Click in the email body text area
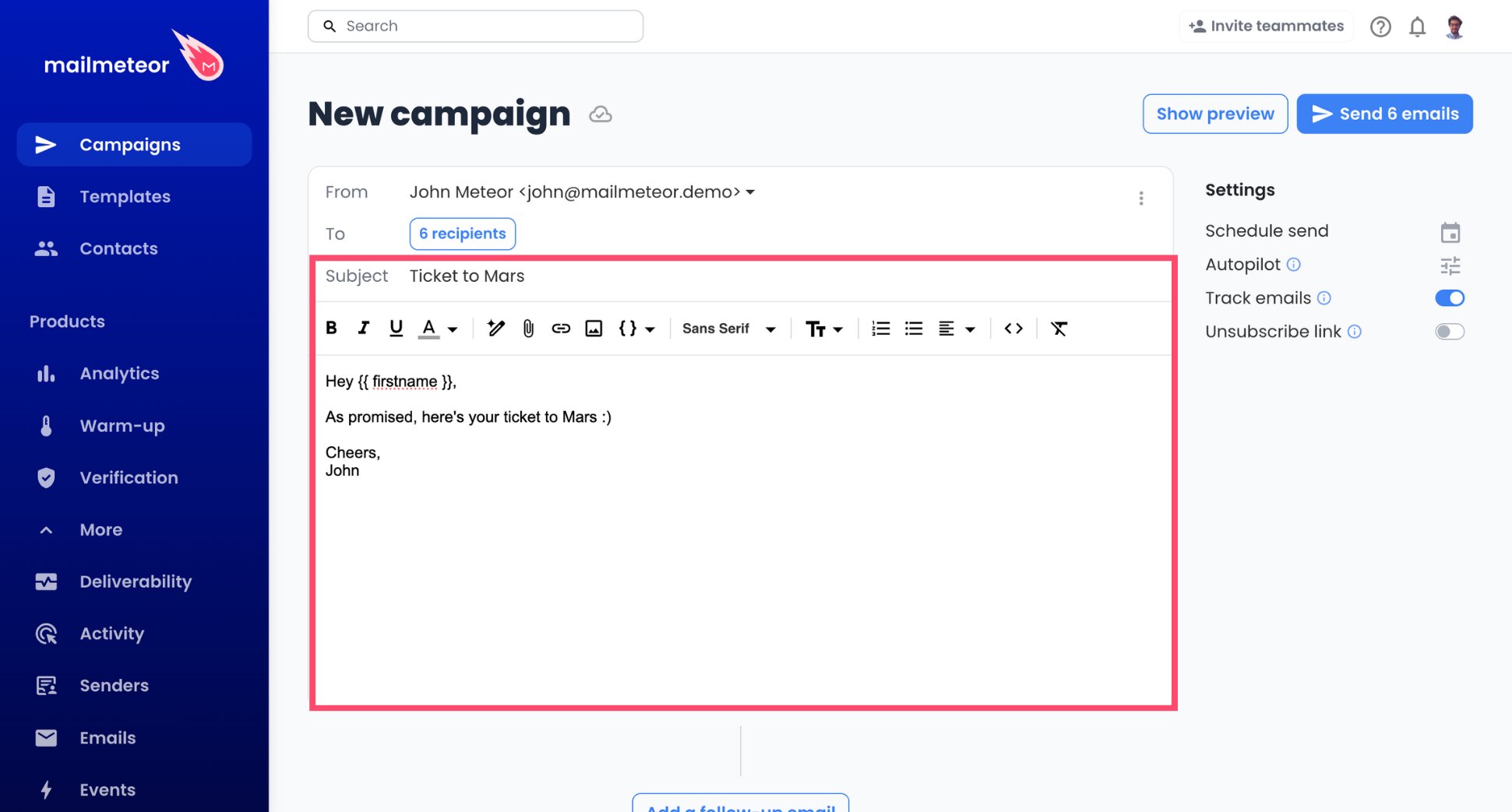 [743, 529]
